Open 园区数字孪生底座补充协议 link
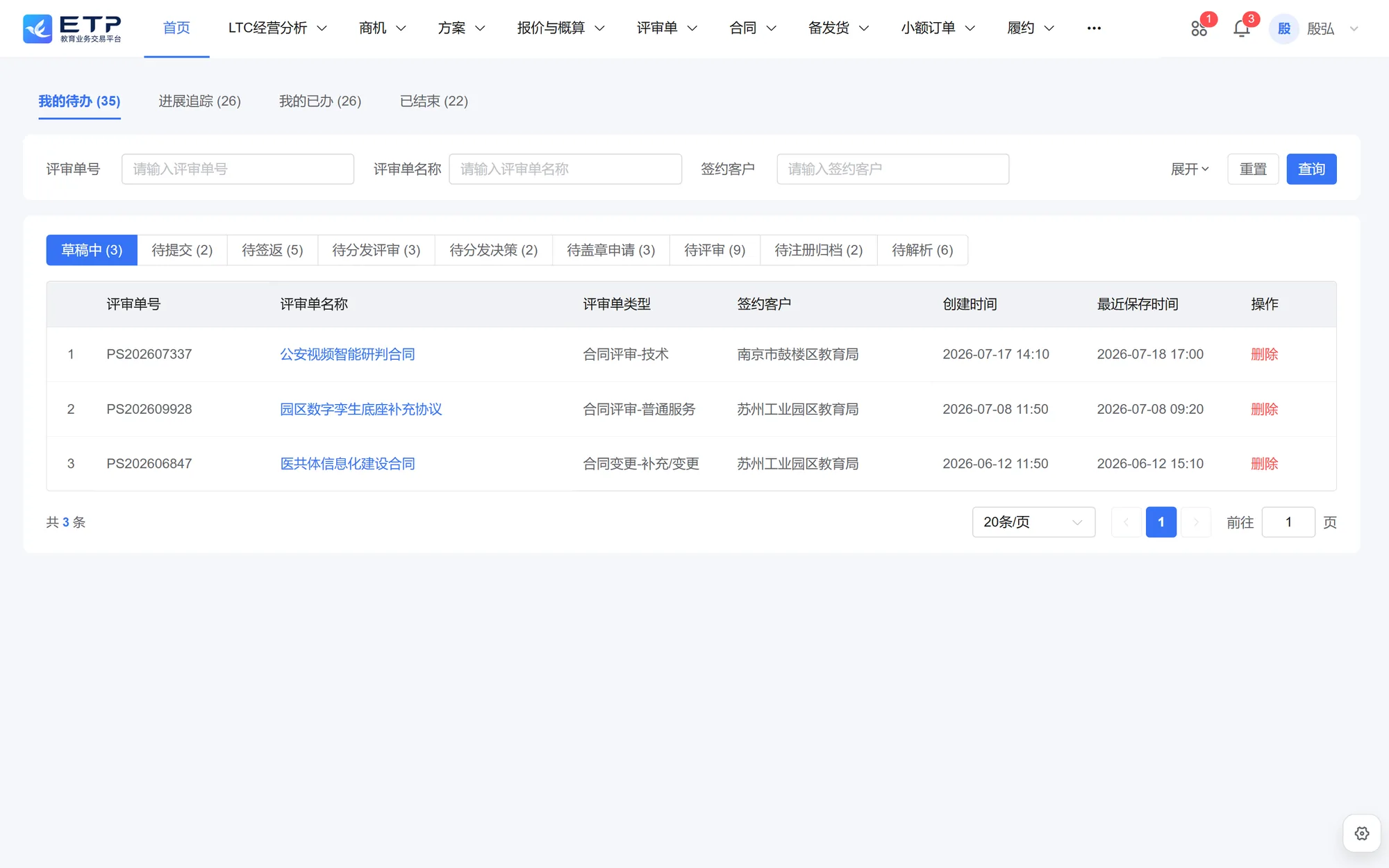Image resolution: width=1389 pixels, height=868 pixels. click(x=360, y=409)
